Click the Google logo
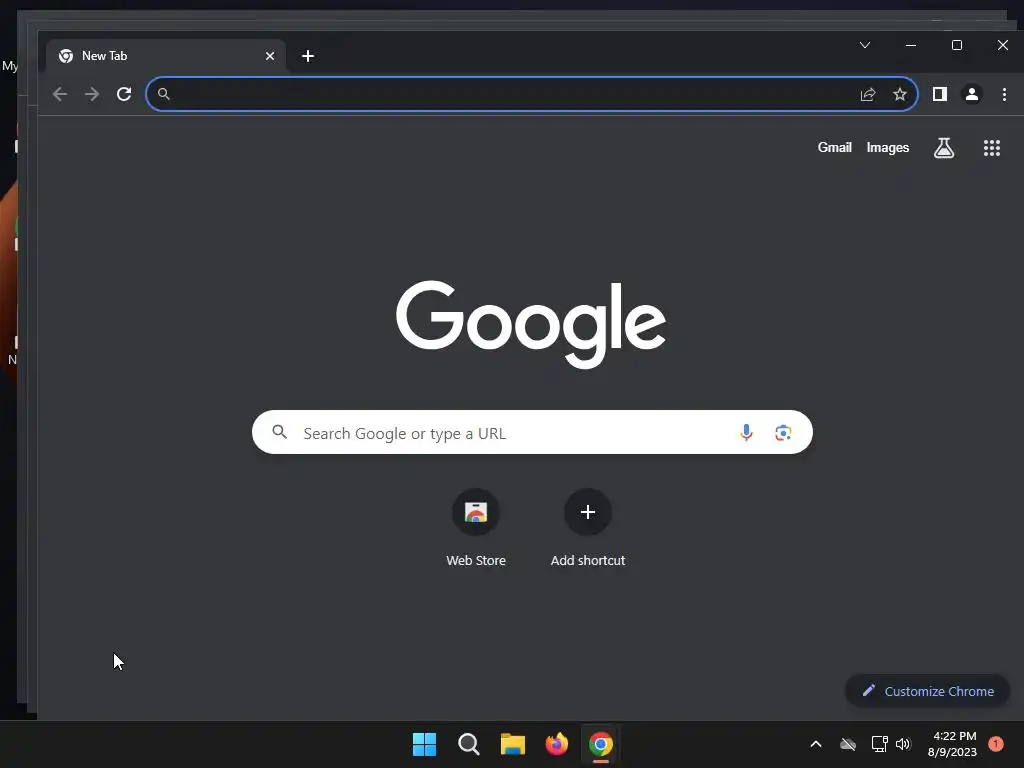 [x=531, y=325]
